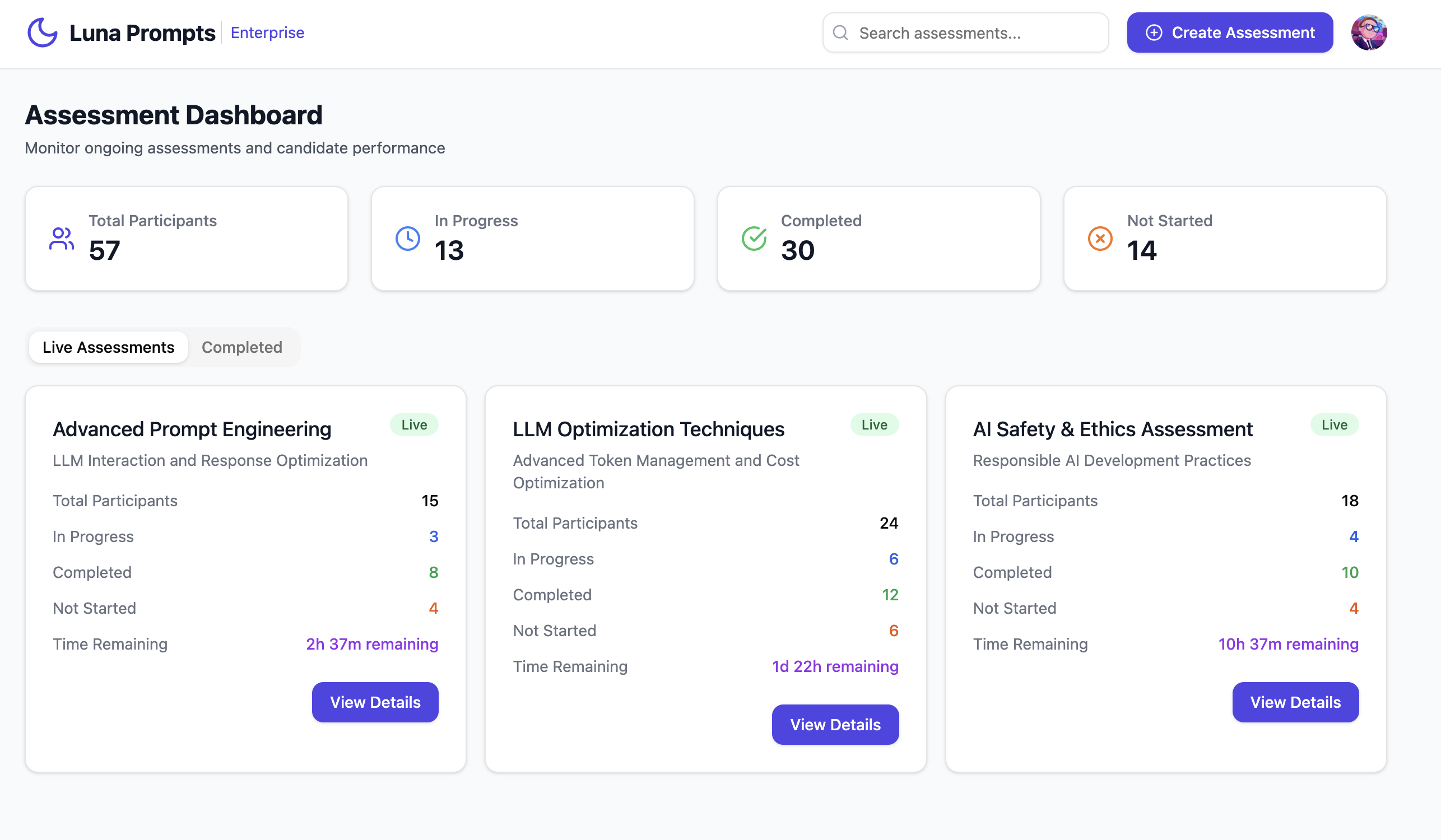Open View Details for AI Safety Assessment
Image resolution: width=1441 pixels, height=840 pixels.
pos(1295,702)
